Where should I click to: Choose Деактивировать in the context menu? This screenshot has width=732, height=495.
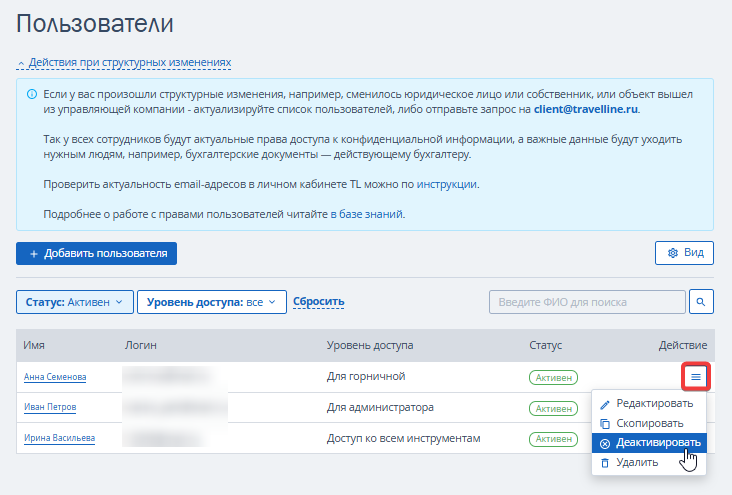(649, 443)
